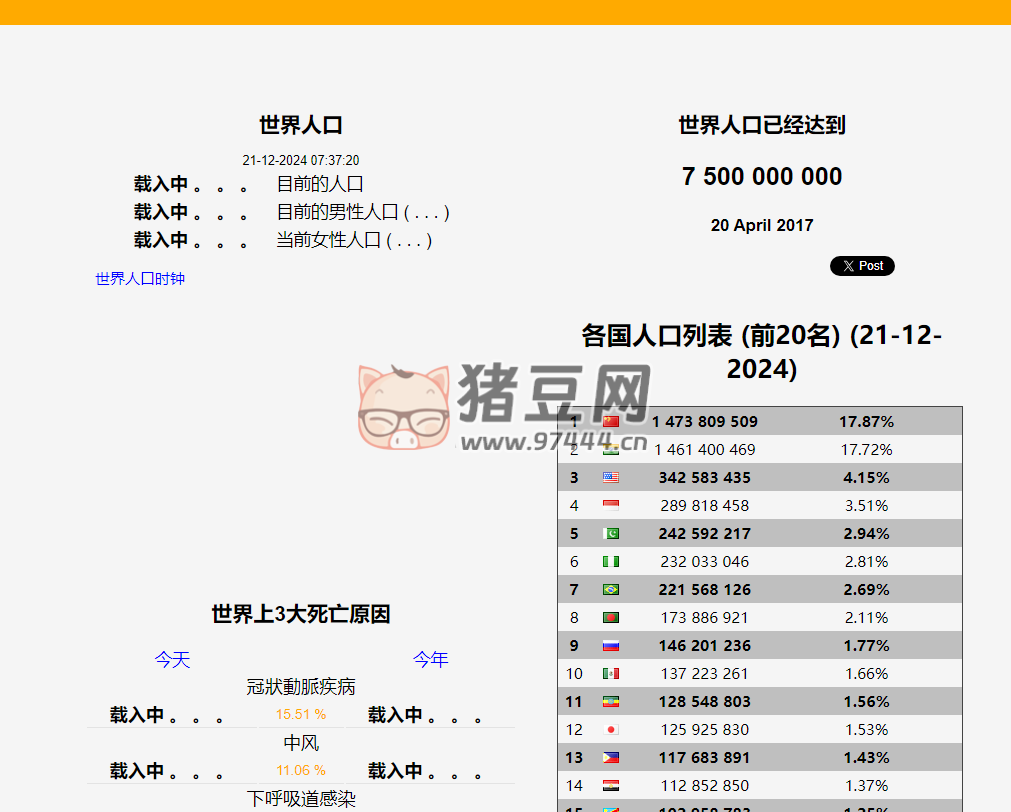Select the Japan flag icon in row 12
The width and height of the screenshot is (1011, 812).
tap(611, 729)
